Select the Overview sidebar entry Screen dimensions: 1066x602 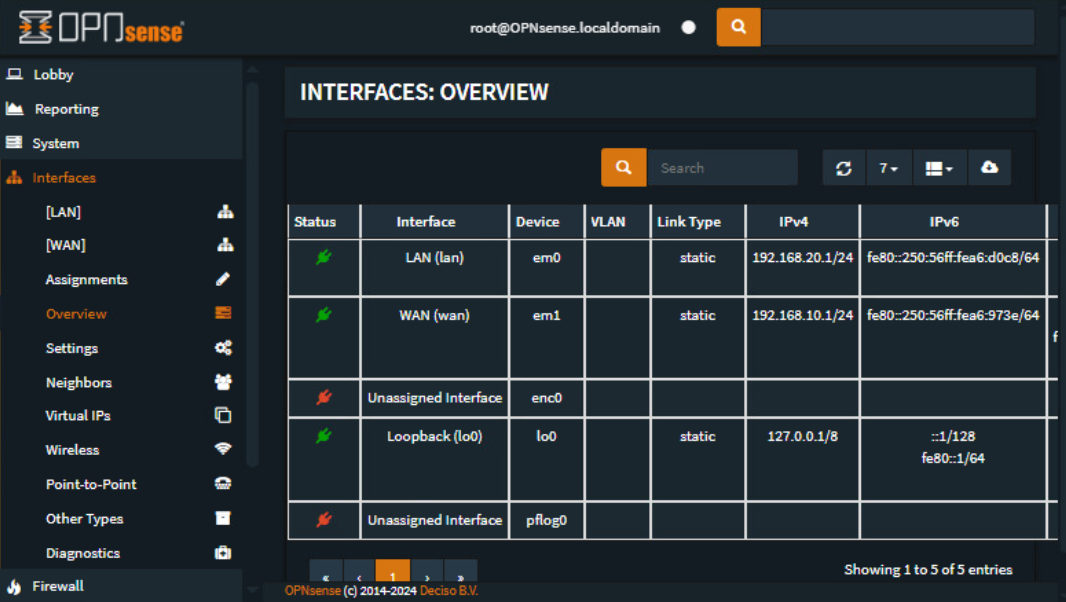point(76,314)
